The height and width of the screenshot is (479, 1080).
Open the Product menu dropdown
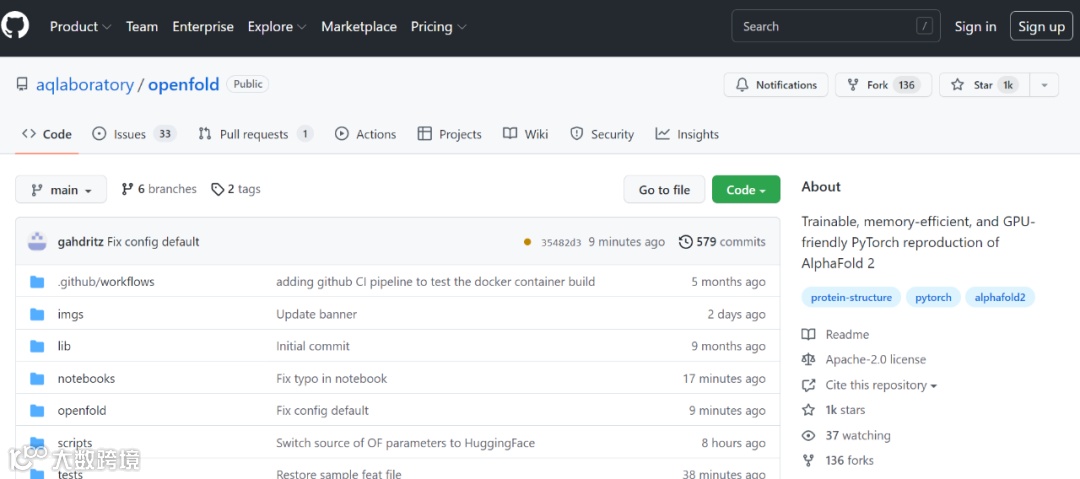[80, 27]
